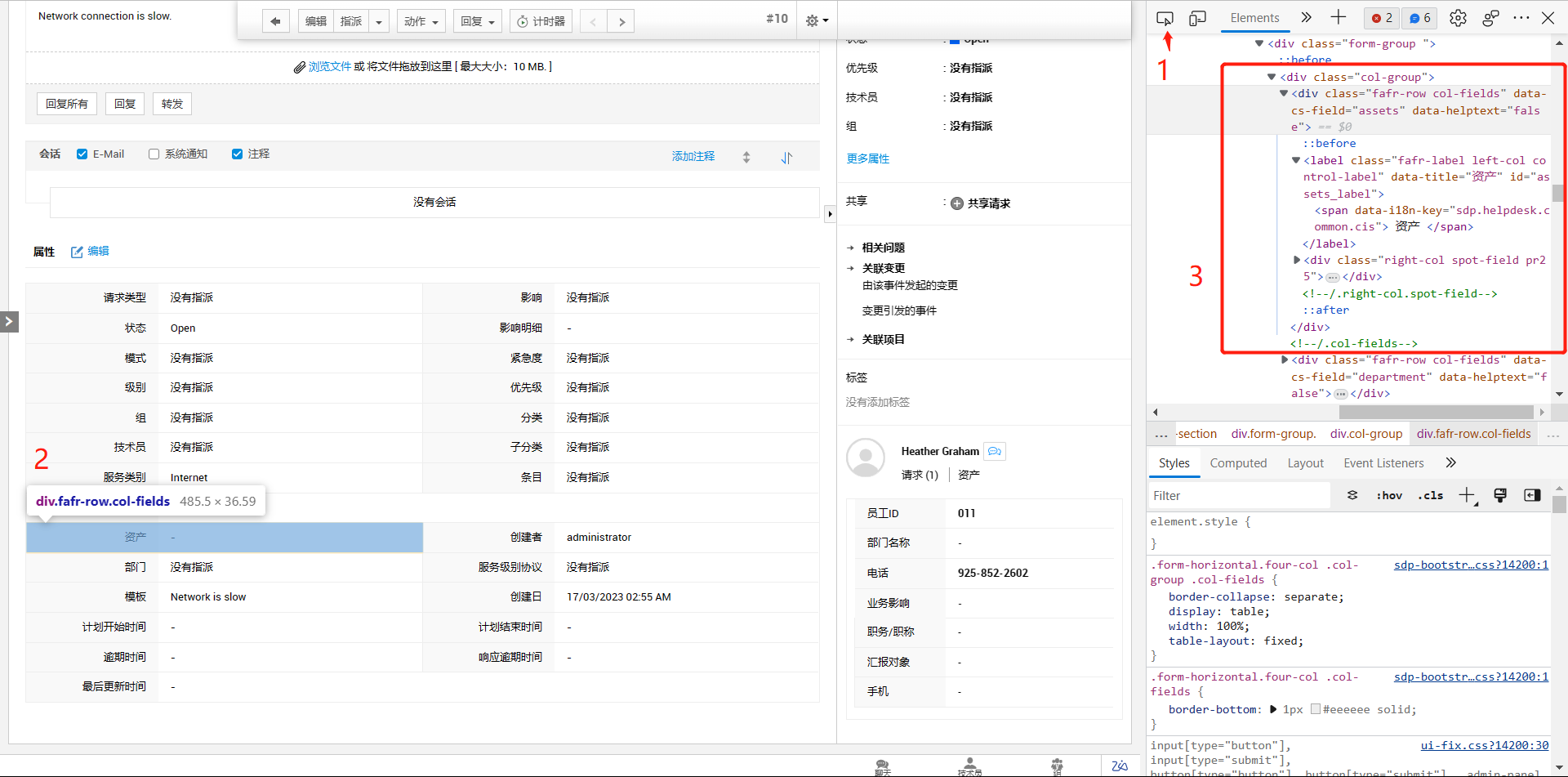Open the 回复 dropdown in toolbar
This screenshot has height=777, width=1568.
478,21
